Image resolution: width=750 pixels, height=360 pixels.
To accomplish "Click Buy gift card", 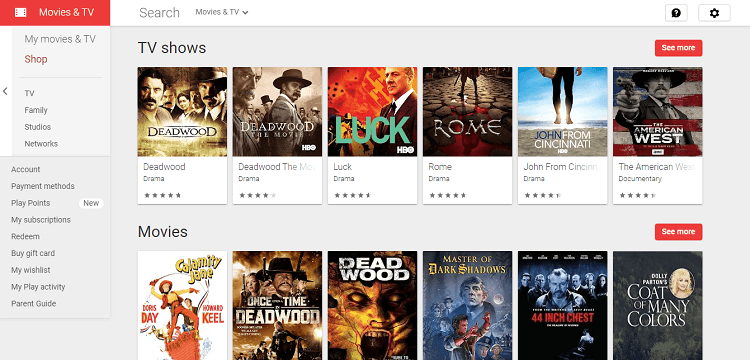I will [x=33, y=253].
